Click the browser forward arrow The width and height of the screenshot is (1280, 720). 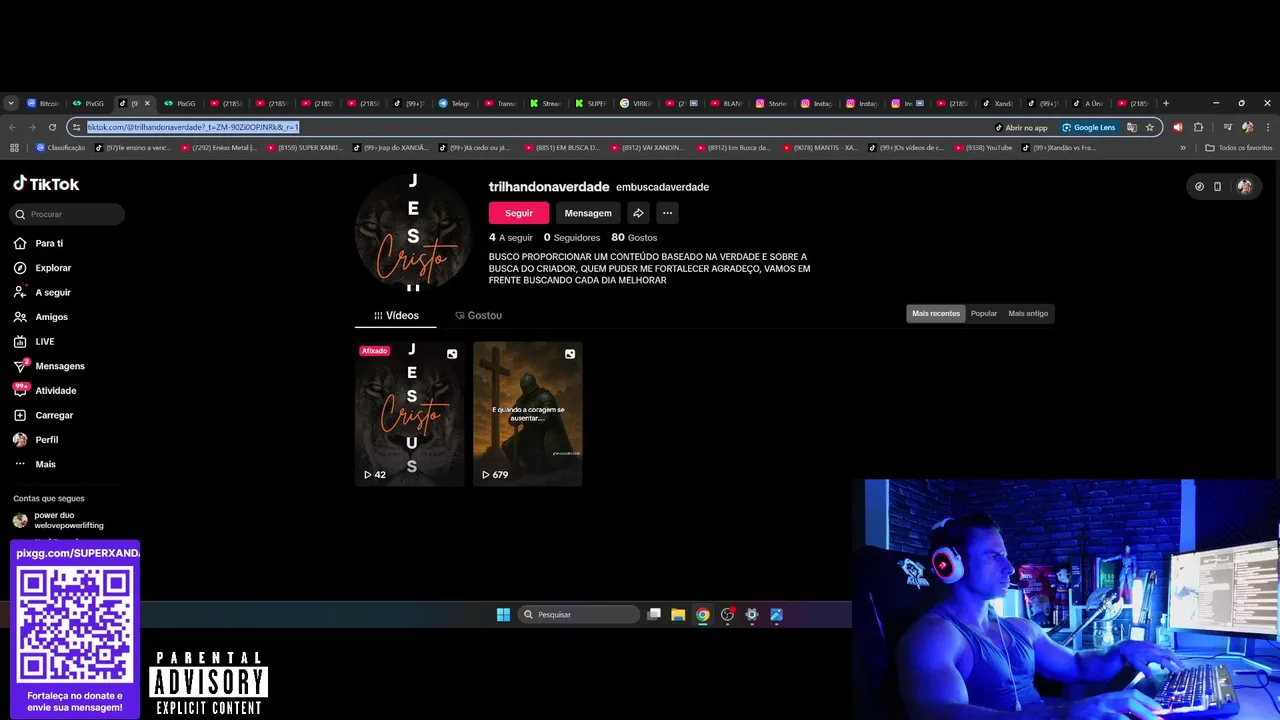tap(32, 127)
